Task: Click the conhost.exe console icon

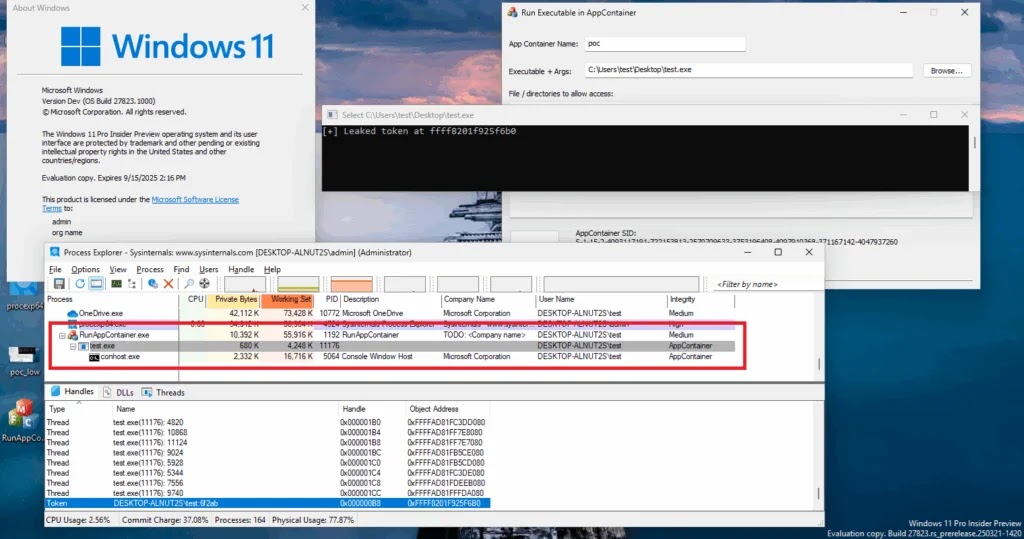Action: click(94, 357)
